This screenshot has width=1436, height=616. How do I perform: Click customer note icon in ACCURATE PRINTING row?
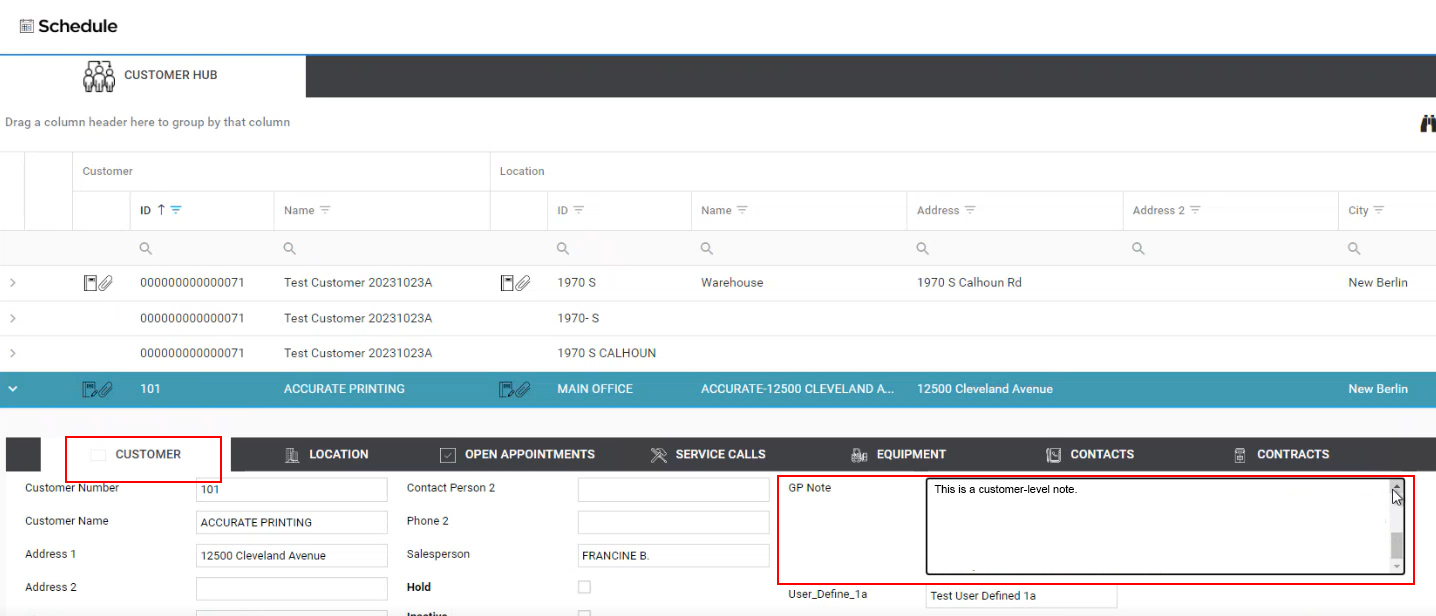click(97, 389)
